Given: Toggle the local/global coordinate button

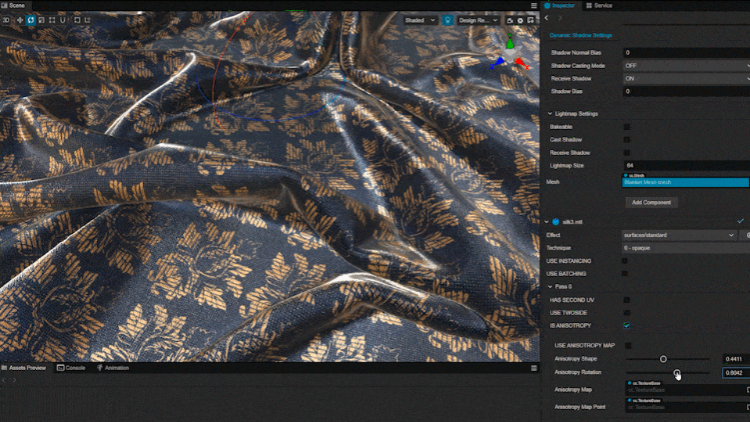Looking at the screenshot, I should 88,20.
